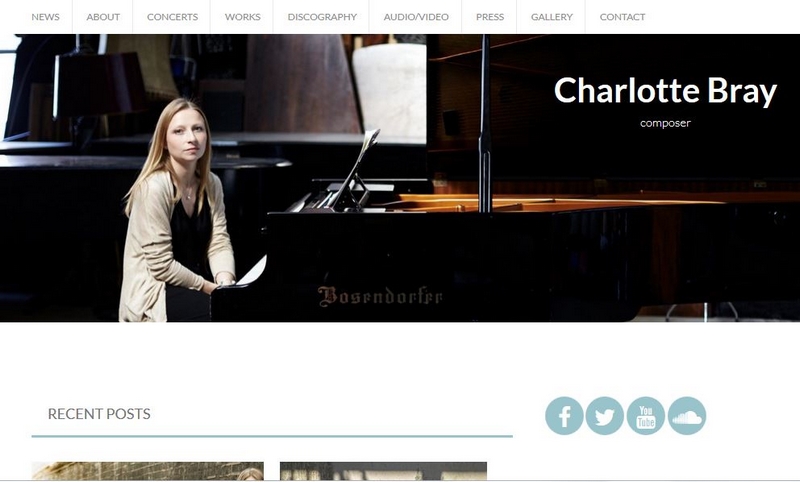This screenshot has width=800, height=482.
Task: Select Concerts in the navigation bar
Action: [x=172, y=17]
